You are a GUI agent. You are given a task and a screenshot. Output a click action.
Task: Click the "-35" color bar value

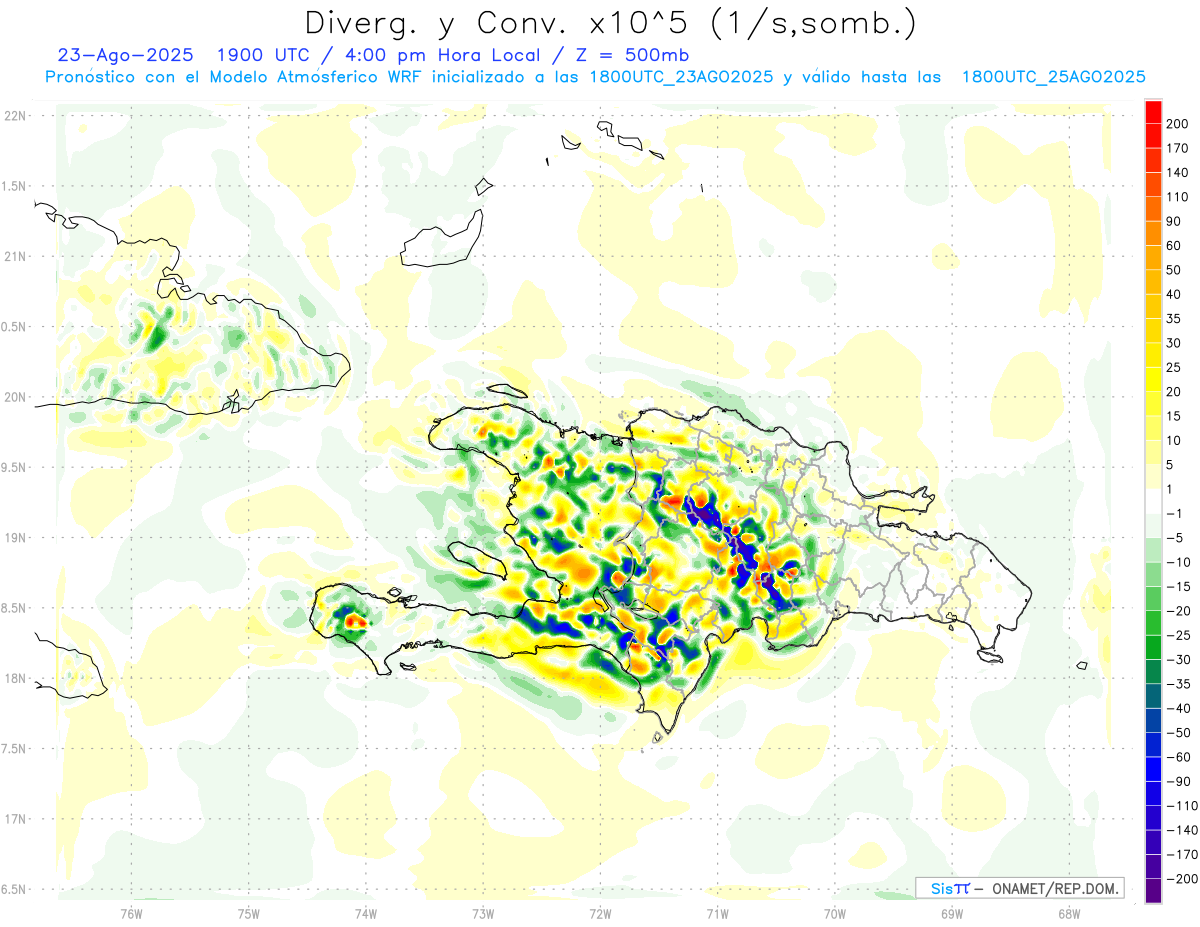tap(1177, 684)
